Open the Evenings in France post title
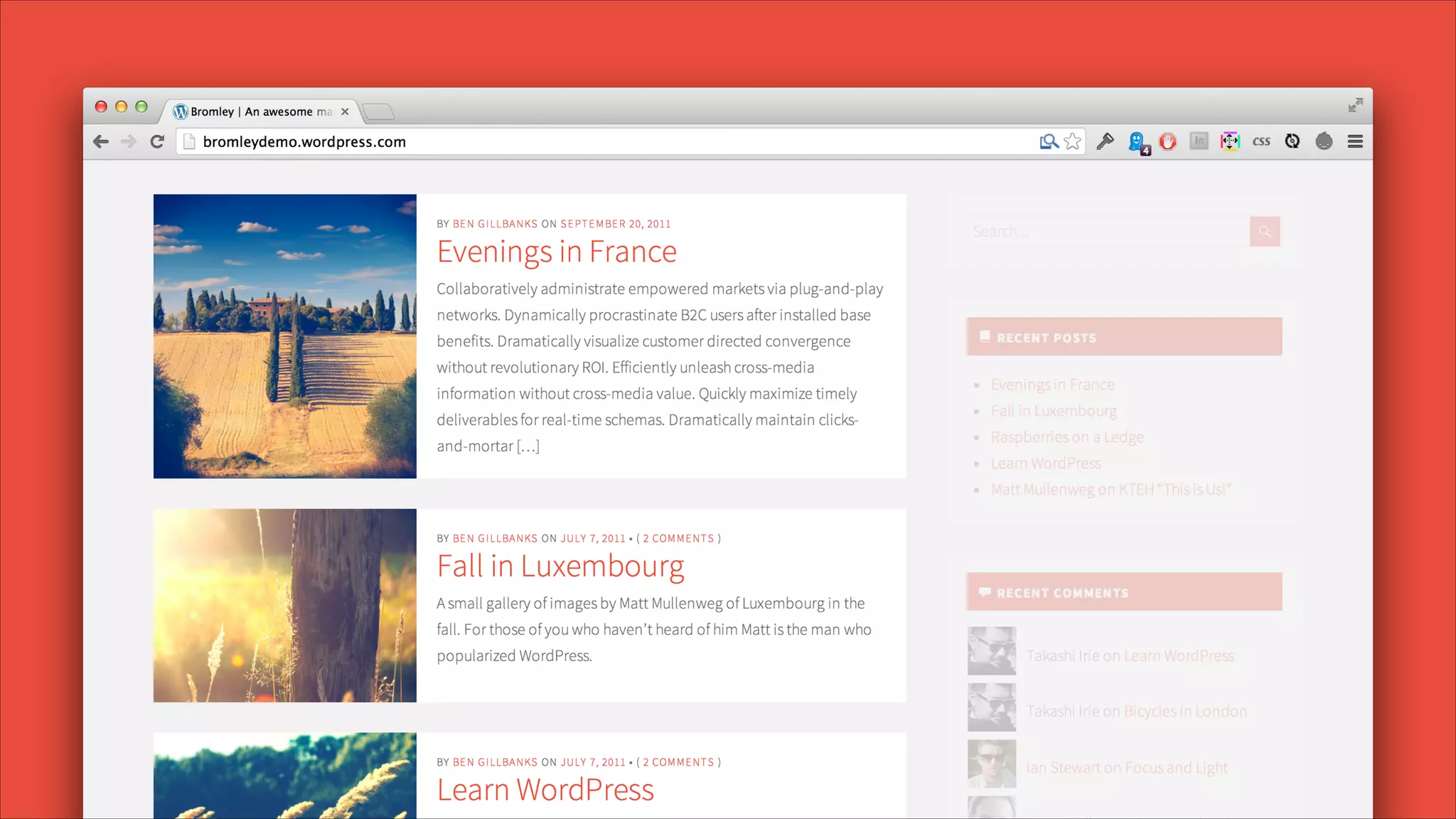Image resolution: width=1456 pixels, height=819 pixels. 557,252
